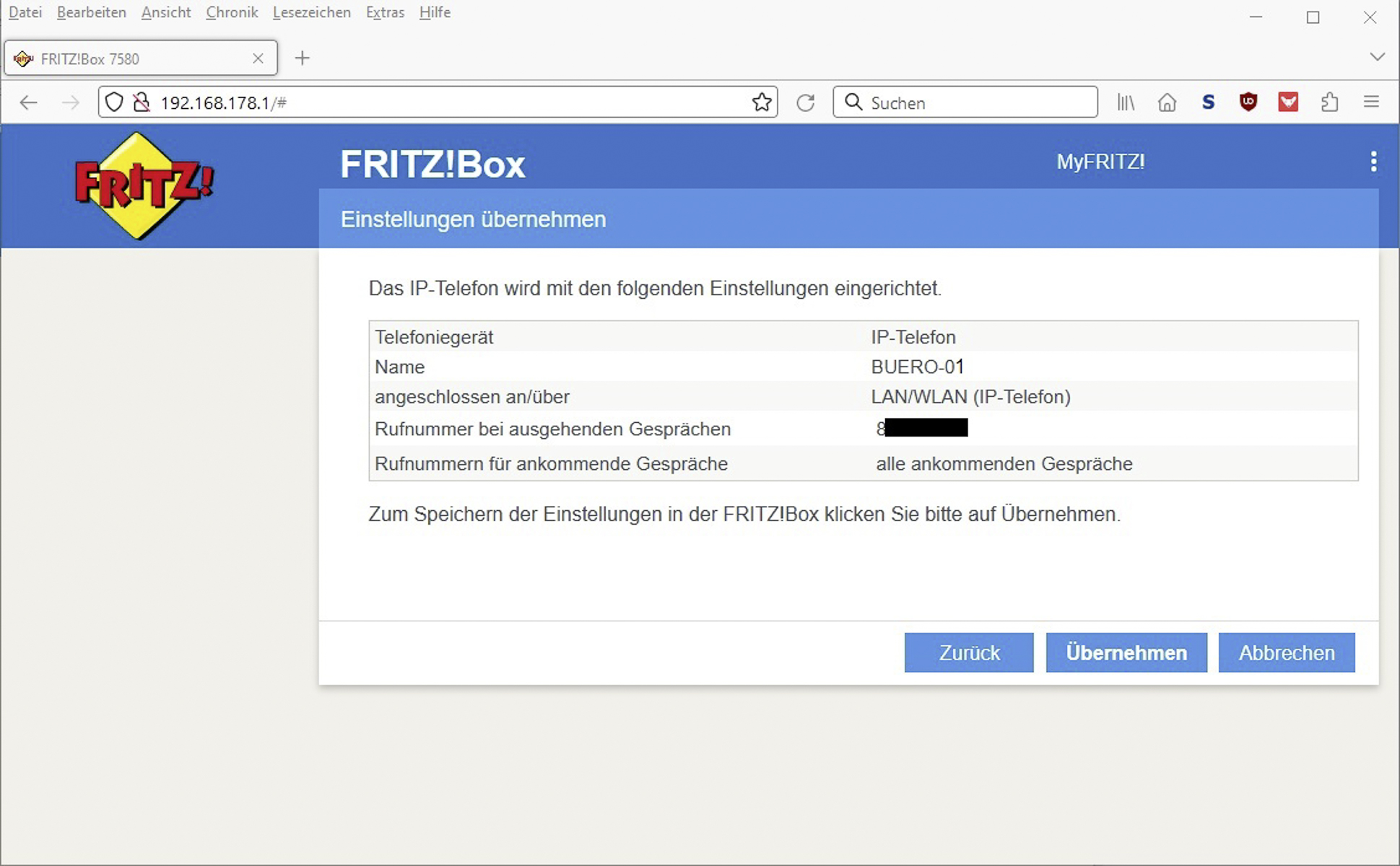Image resolution: width=1400 pixels, height=866 pixels.
Task: Reload the current page
Action: point(805,102)
